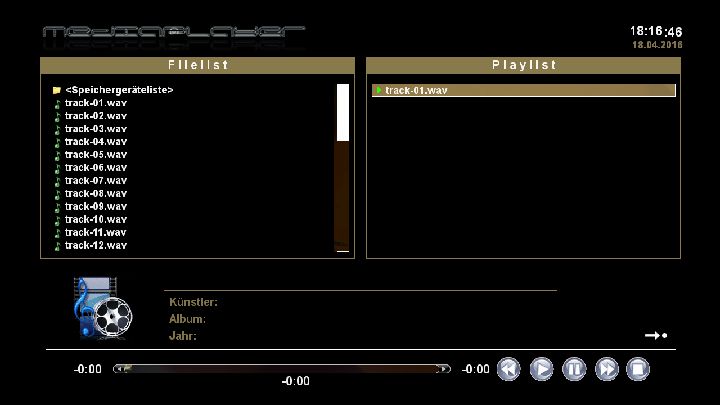The width and height of the screenshot is (720, 405).
Task: Switch to the Playlist panel header
Action: (523, 65)
